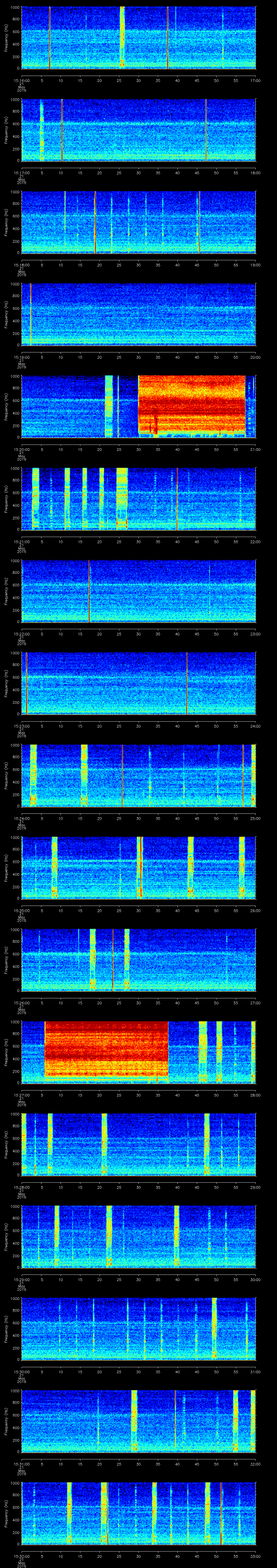Click the 26:00 end time label

tap(255, 910)
